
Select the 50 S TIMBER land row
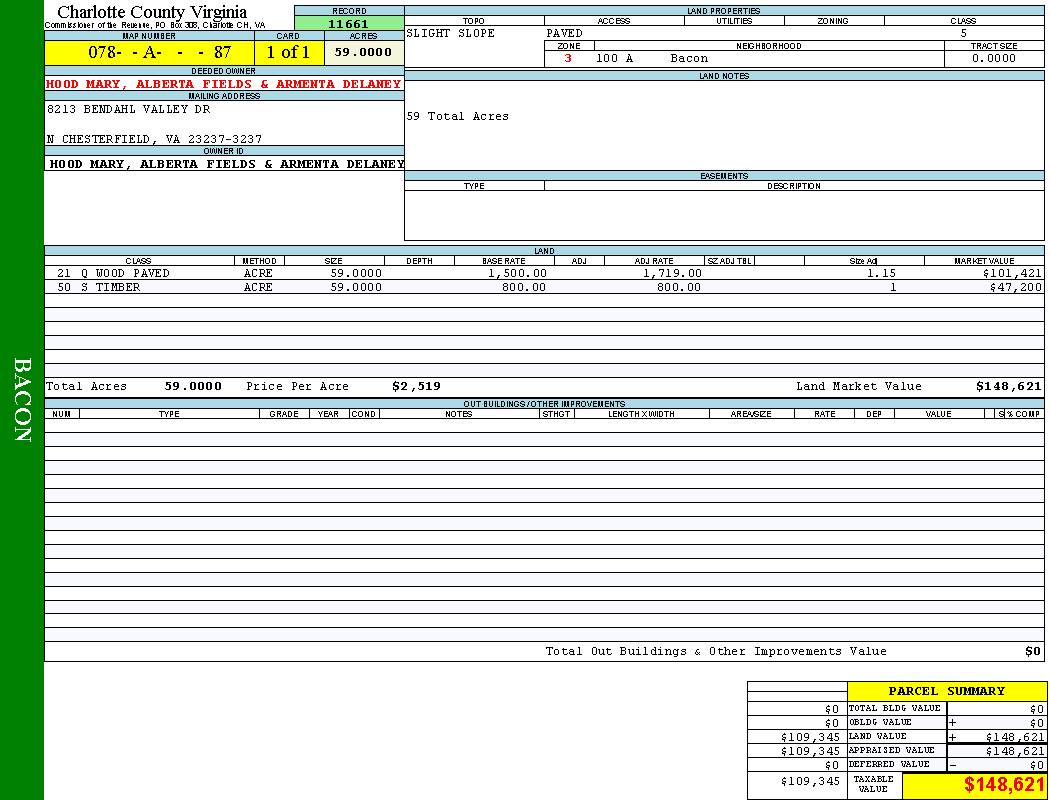click(x=98, y=287)
